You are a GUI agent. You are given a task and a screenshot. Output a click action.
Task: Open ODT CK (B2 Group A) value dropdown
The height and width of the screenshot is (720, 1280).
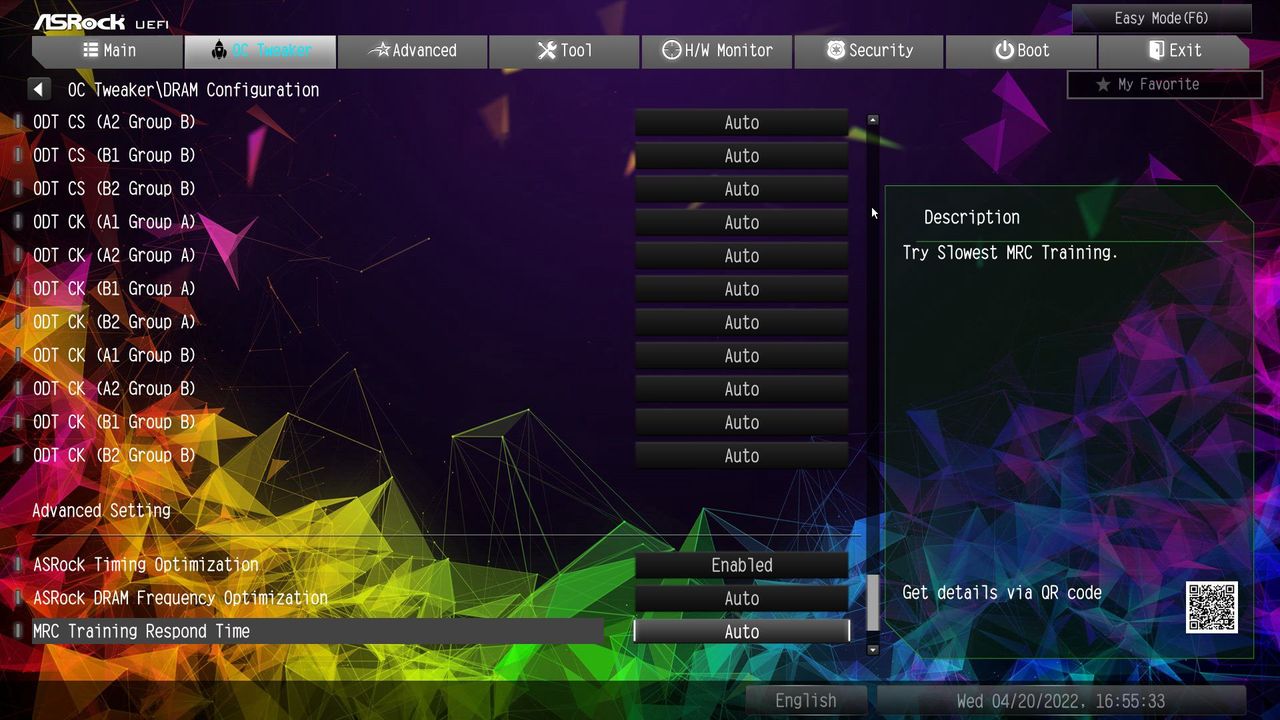[x=742, y=322]
